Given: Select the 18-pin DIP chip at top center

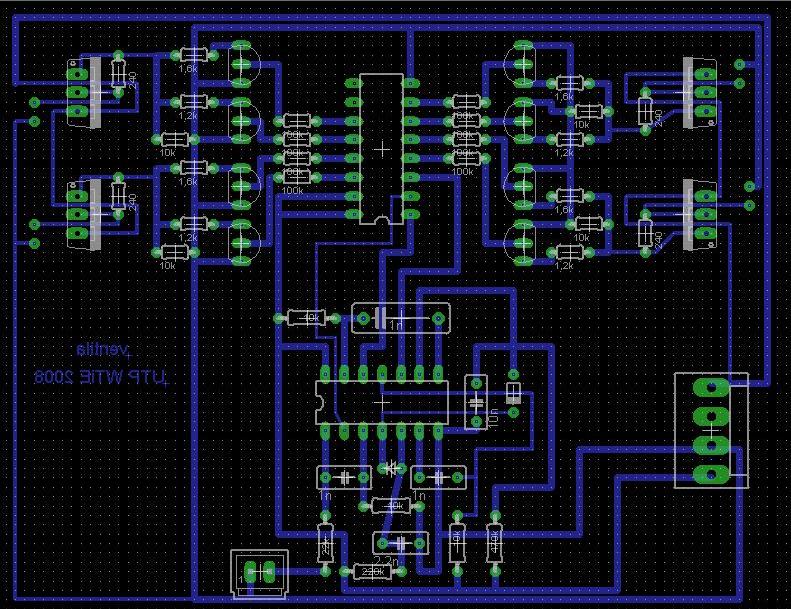Looking at the screenshot, I should coord(381,149).
